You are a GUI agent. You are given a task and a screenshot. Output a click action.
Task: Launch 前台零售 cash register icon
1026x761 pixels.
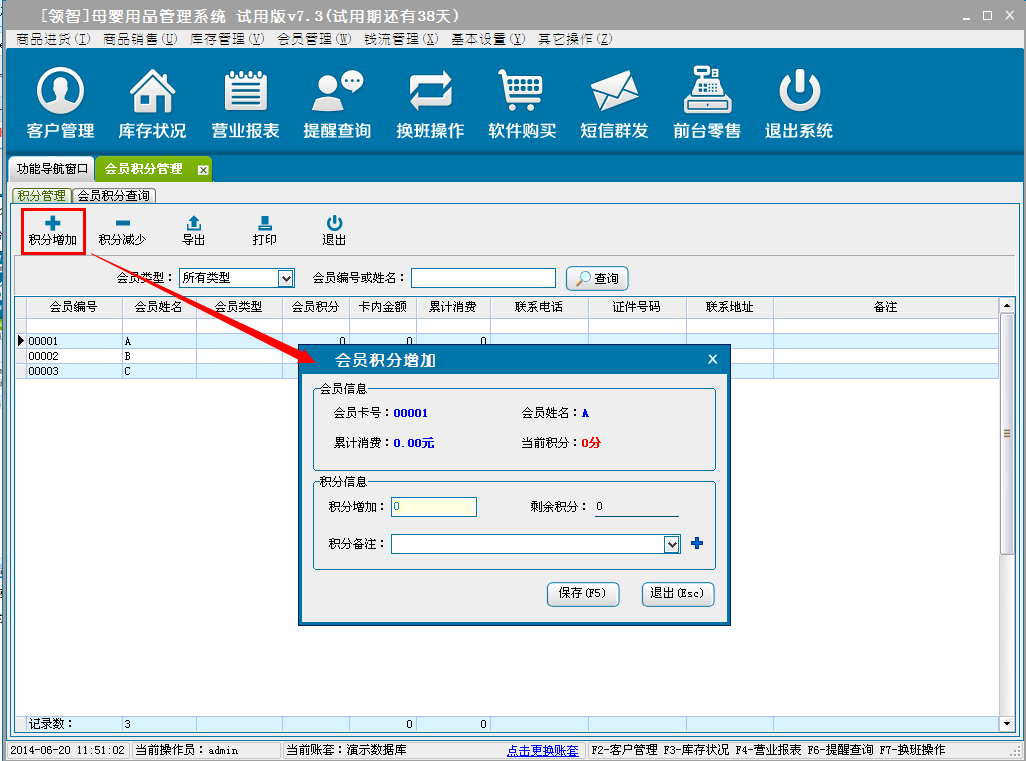[707, 103]
